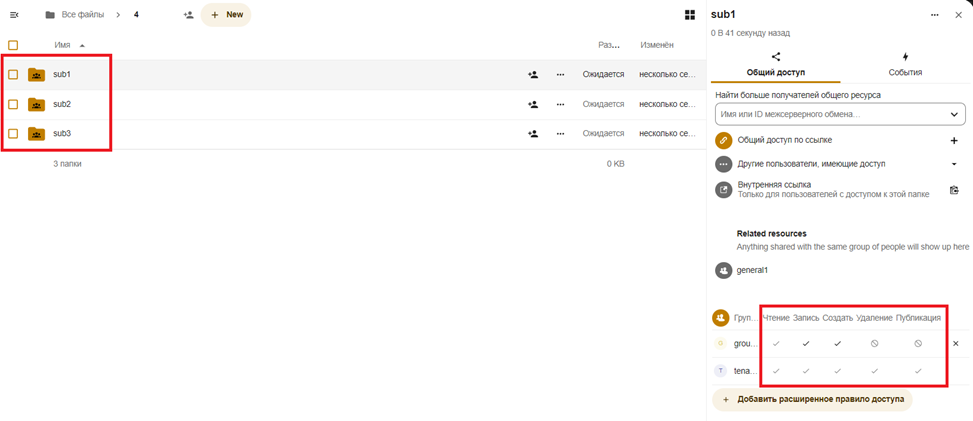Click Добавить расширенное правило доступа

click(x=813, y=399)
